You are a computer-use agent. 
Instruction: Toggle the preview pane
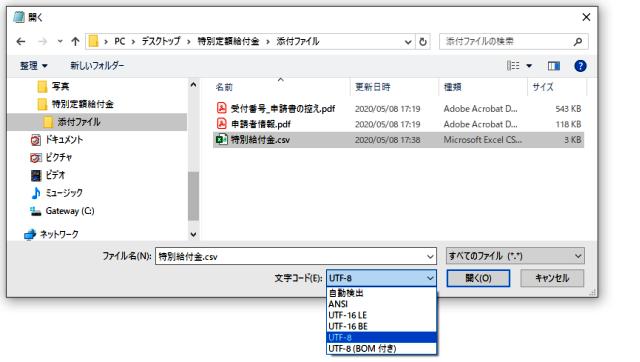[553, 66]
